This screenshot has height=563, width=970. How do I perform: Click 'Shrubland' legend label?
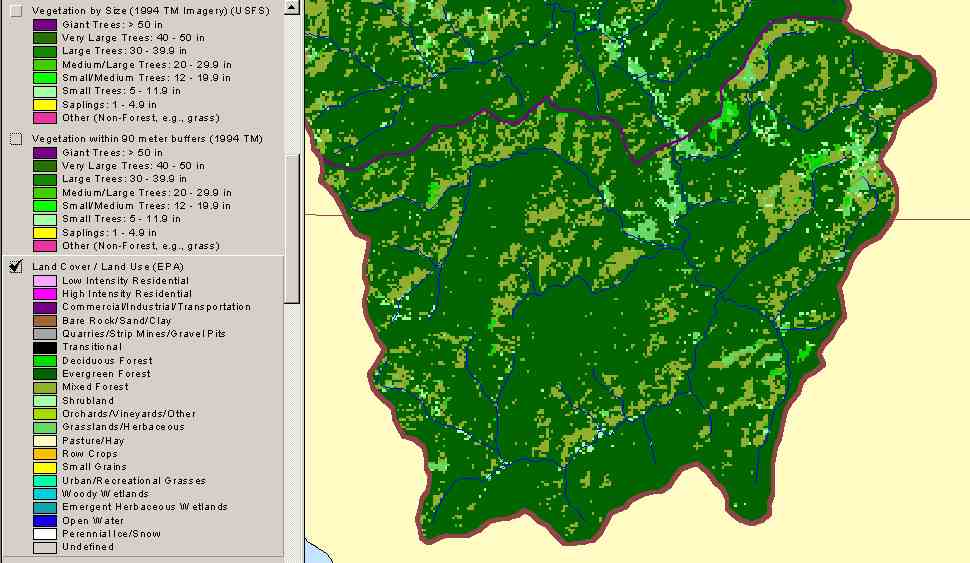[x=88, y=400]
